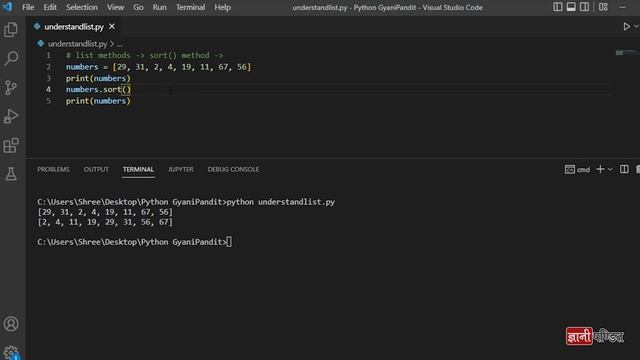640x360 pixels.
Task: Click last print(numbers) on line 5
Action: click(98, 101)
